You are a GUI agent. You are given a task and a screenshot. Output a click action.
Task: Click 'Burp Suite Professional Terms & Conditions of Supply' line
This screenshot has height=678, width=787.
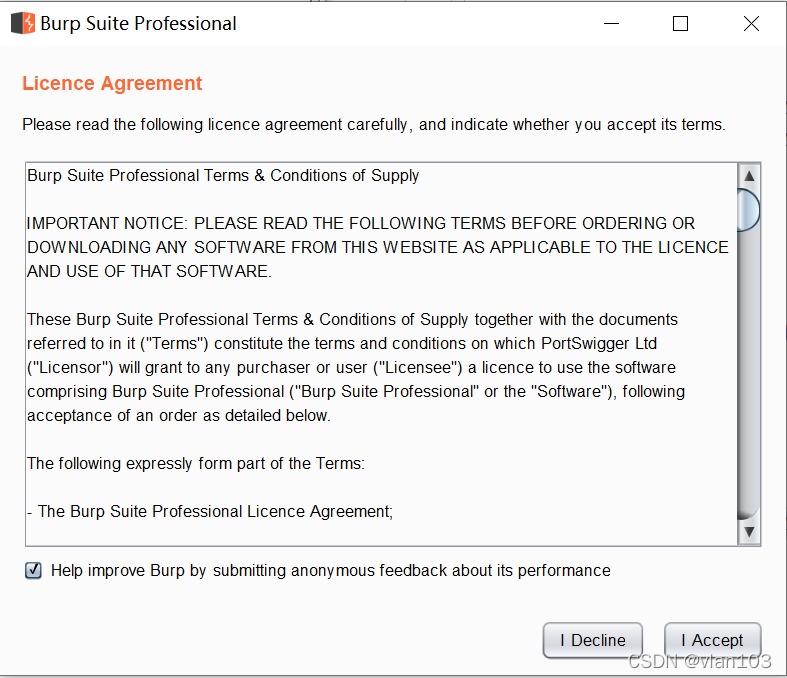pos(223,176)
